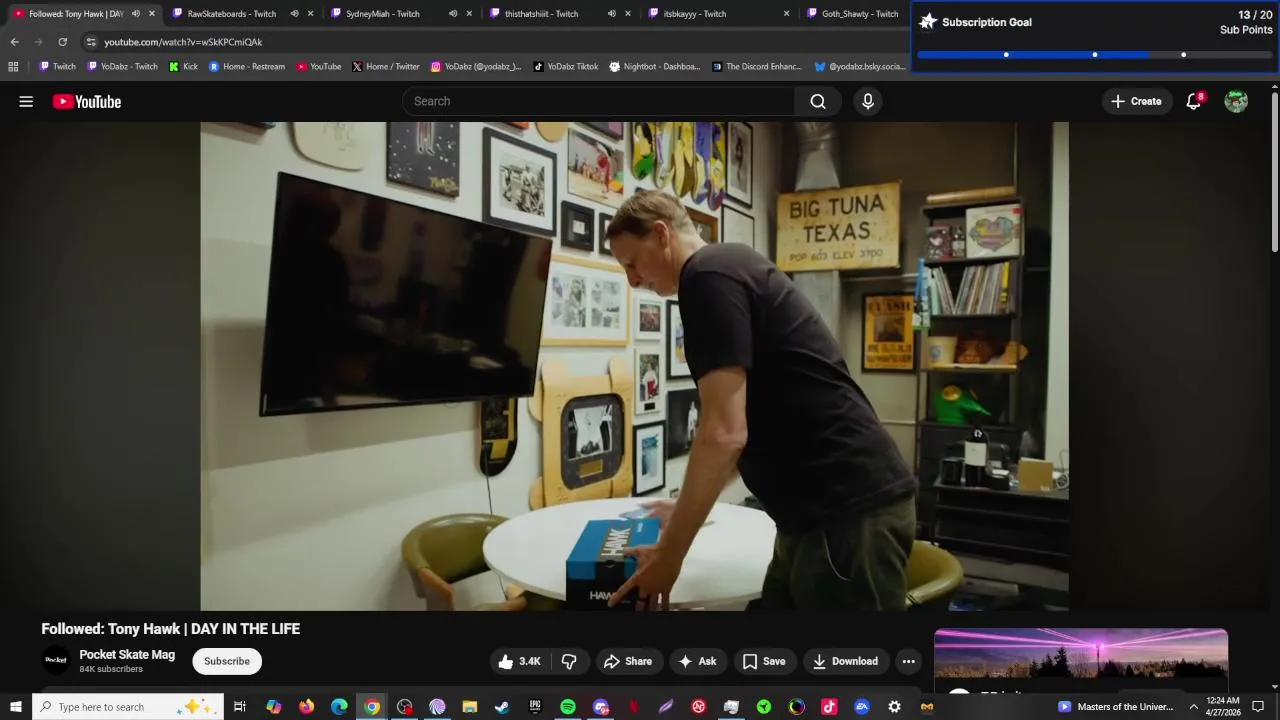Click the Tony Hawk video player
The height and width of the screenshot is (720, 1280).
[x=634, y=366]
